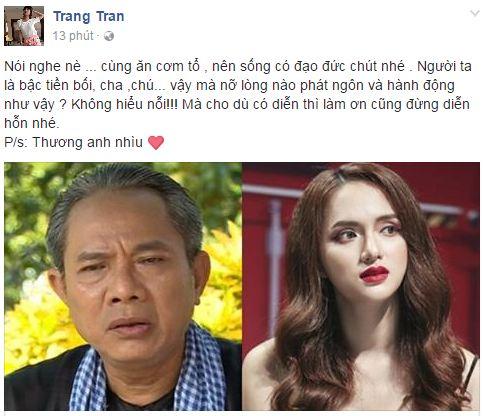This screenshot has height=416, width=484.
Task: Open the post via '13 phút' timestamp
Action: coord(73,36)
